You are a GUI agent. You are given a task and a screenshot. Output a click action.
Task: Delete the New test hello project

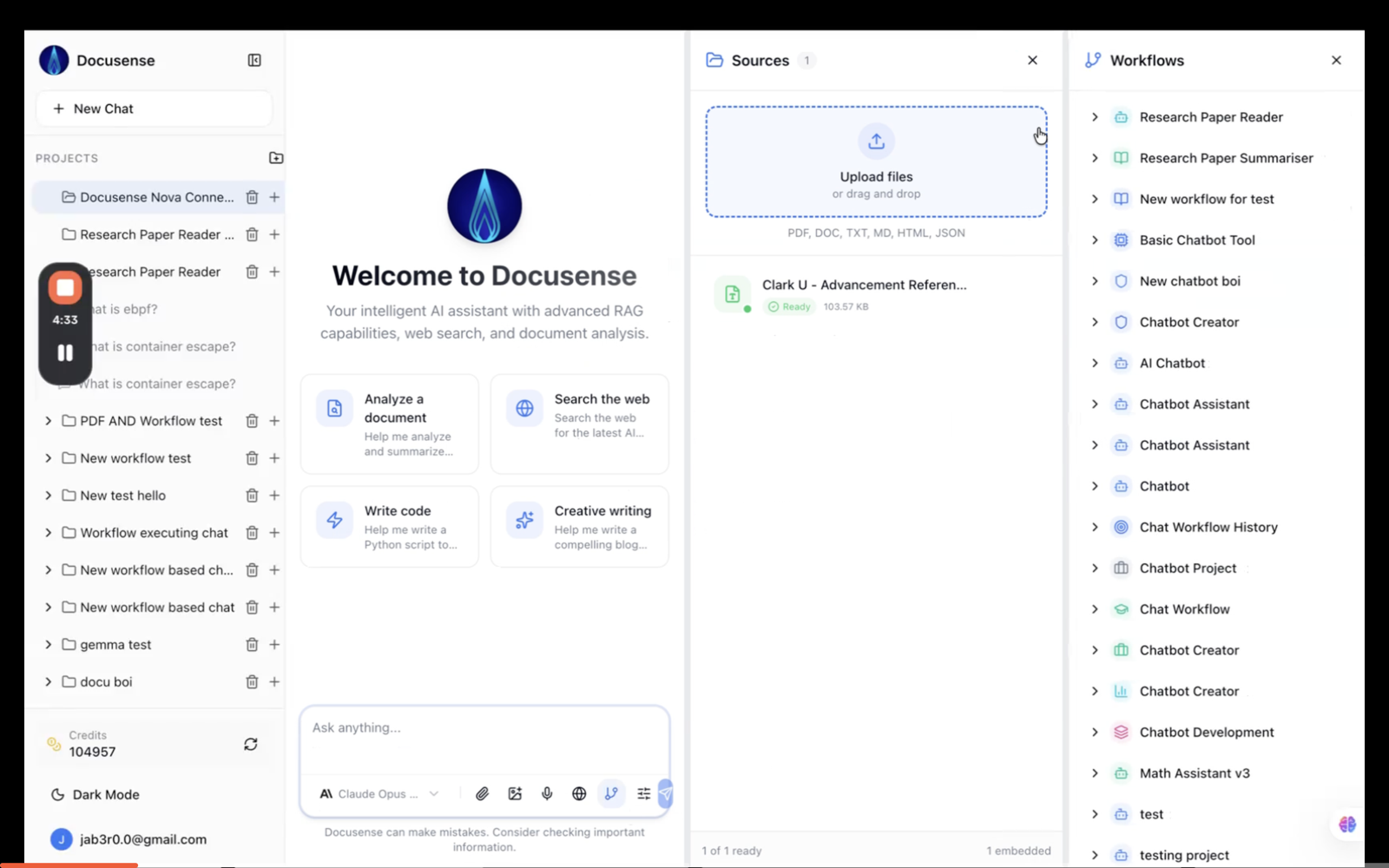(252, 496)
